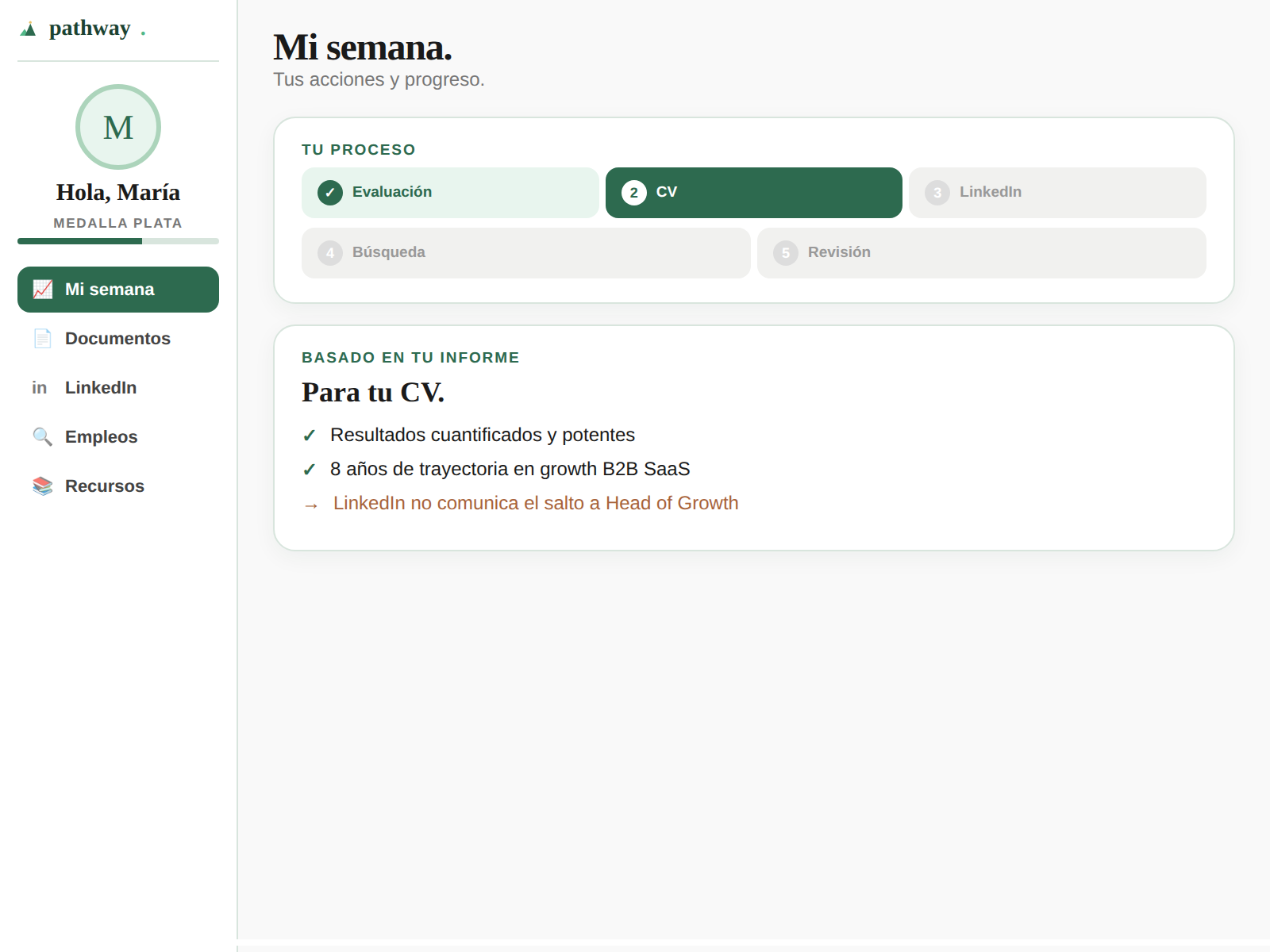Click checkmark next to Resultados cuantificados
The image size is (1270, 952).
click(310, 436)
